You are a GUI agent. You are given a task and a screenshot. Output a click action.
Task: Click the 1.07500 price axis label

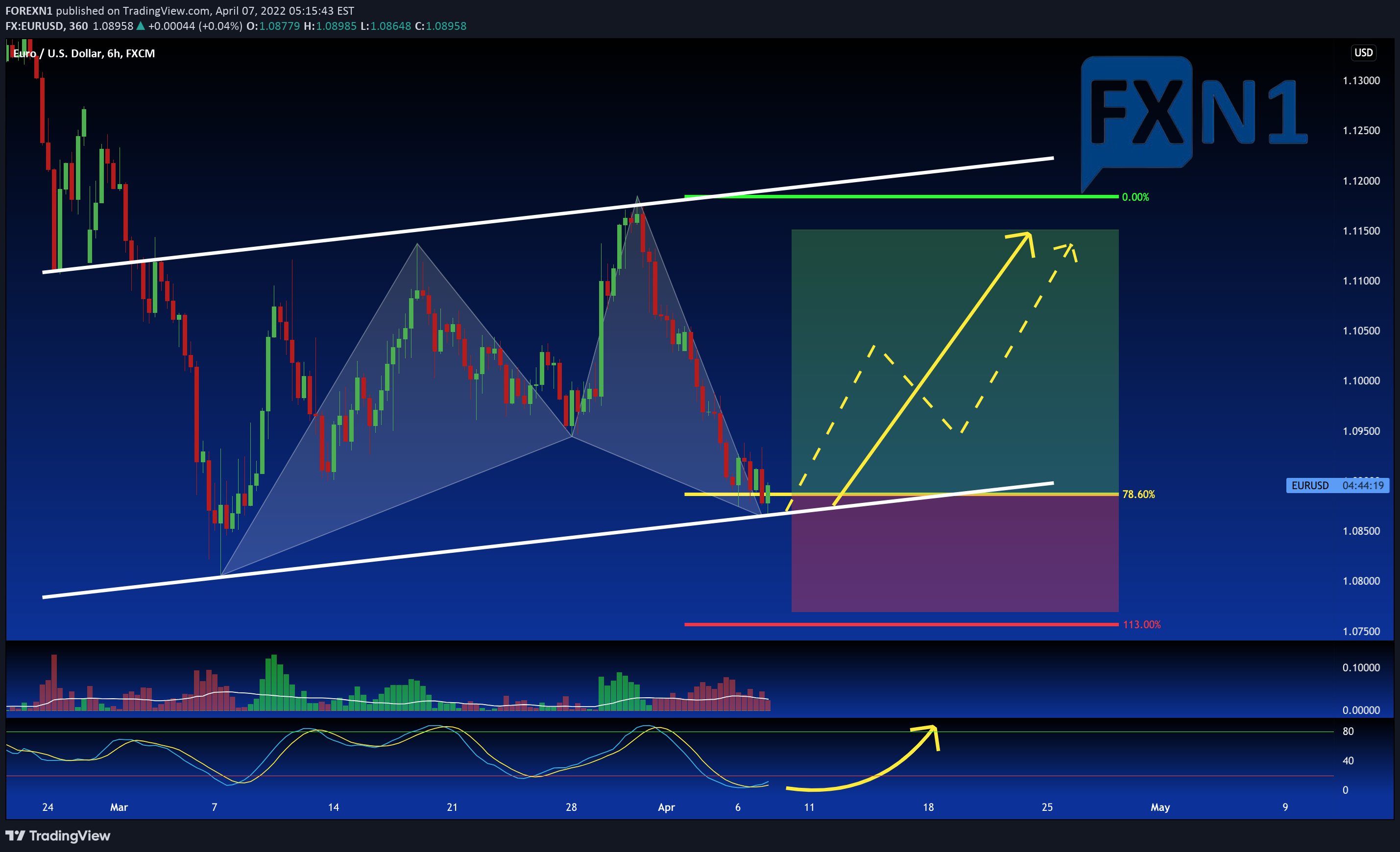(1361, 631)
